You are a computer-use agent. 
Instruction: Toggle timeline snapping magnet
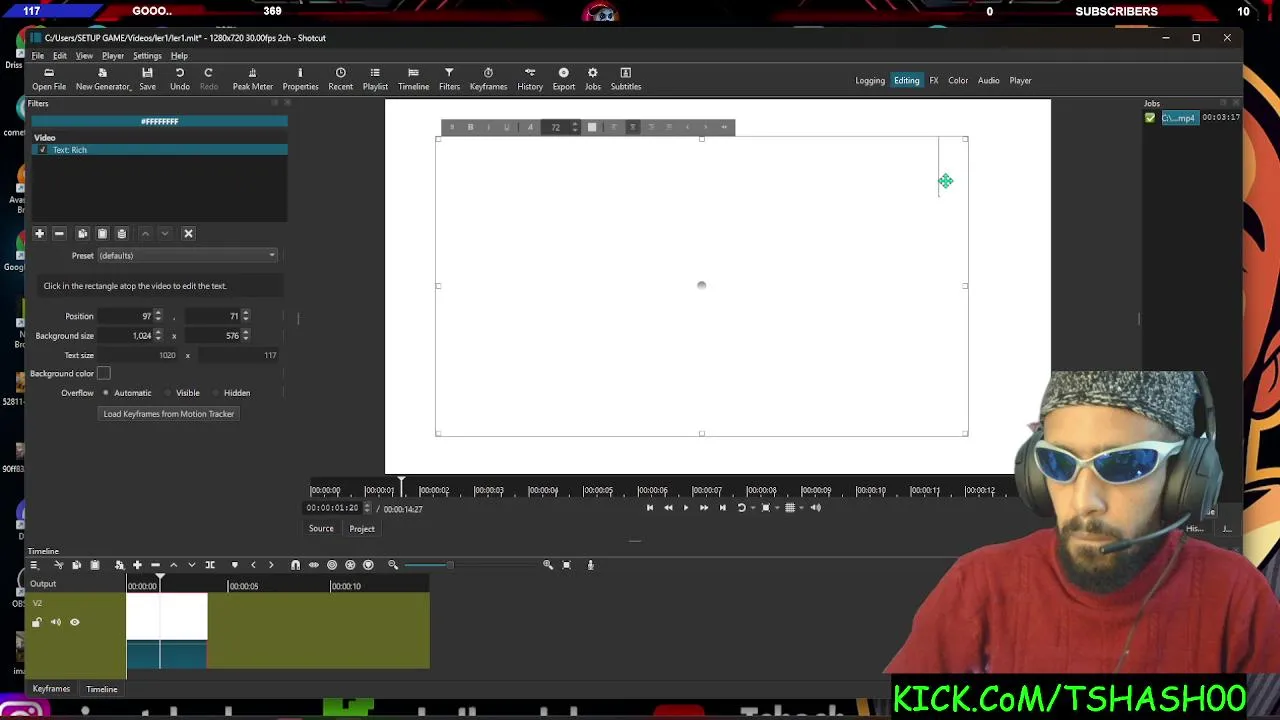[x=295, y=565]
